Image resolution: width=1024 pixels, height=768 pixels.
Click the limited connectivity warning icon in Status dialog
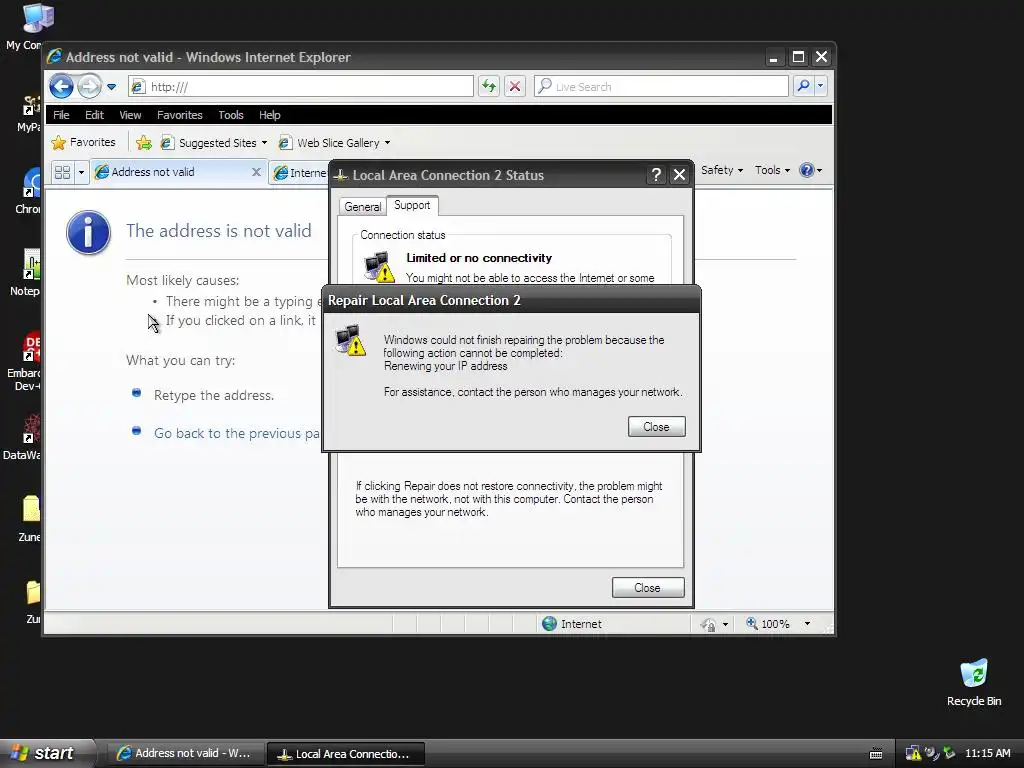tap(379, 266)
